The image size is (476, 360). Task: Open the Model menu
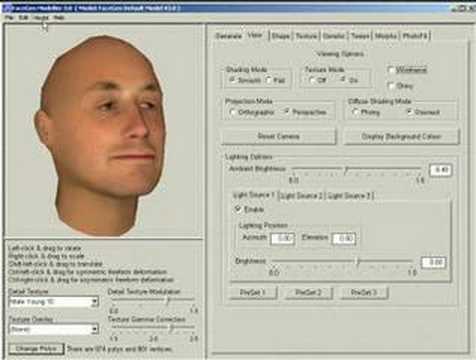click(x=41, y=17)
